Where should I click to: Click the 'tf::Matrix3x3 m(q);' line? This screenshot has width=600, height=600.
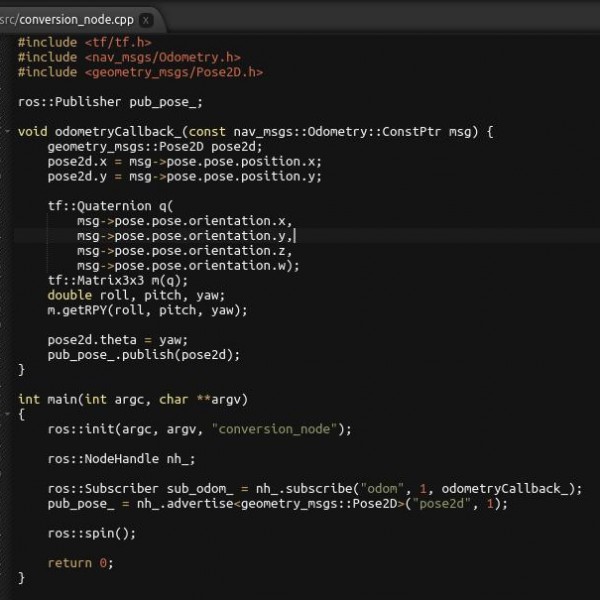click(x=118, y=280)
